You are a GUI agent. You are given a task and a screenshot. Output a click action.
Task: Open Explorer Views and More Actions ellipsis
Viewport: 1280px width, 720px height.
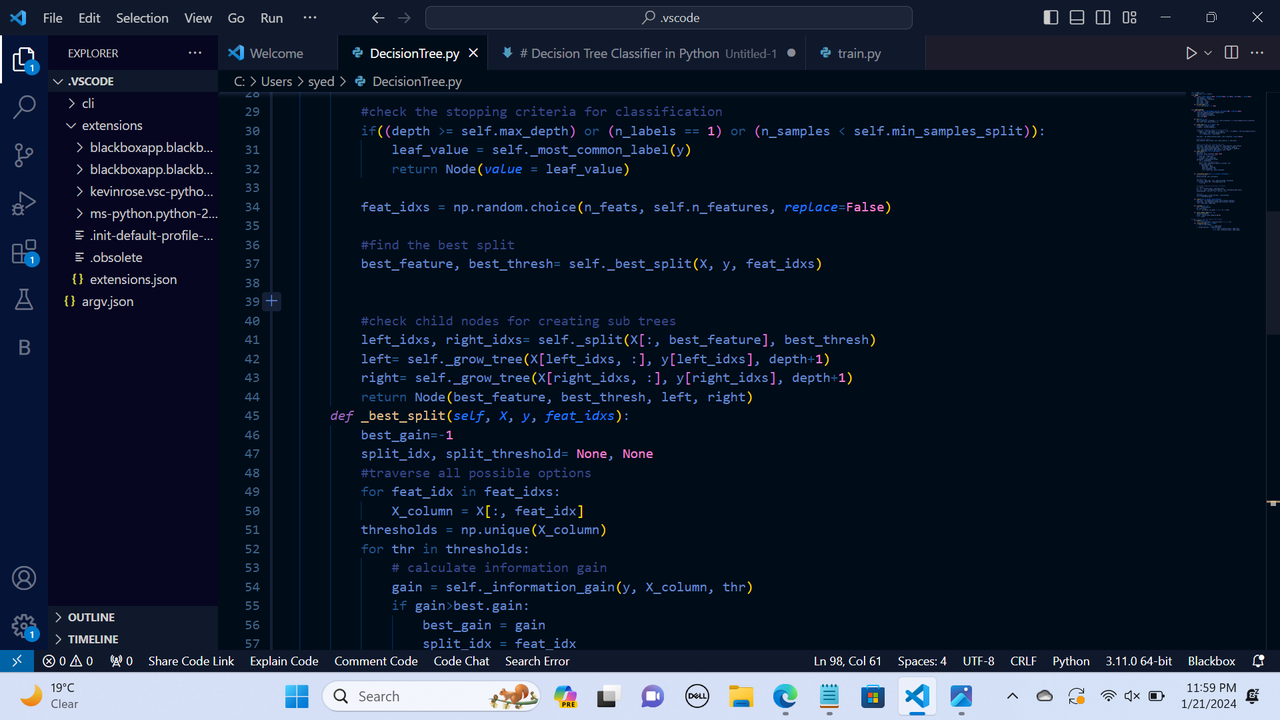194,53
